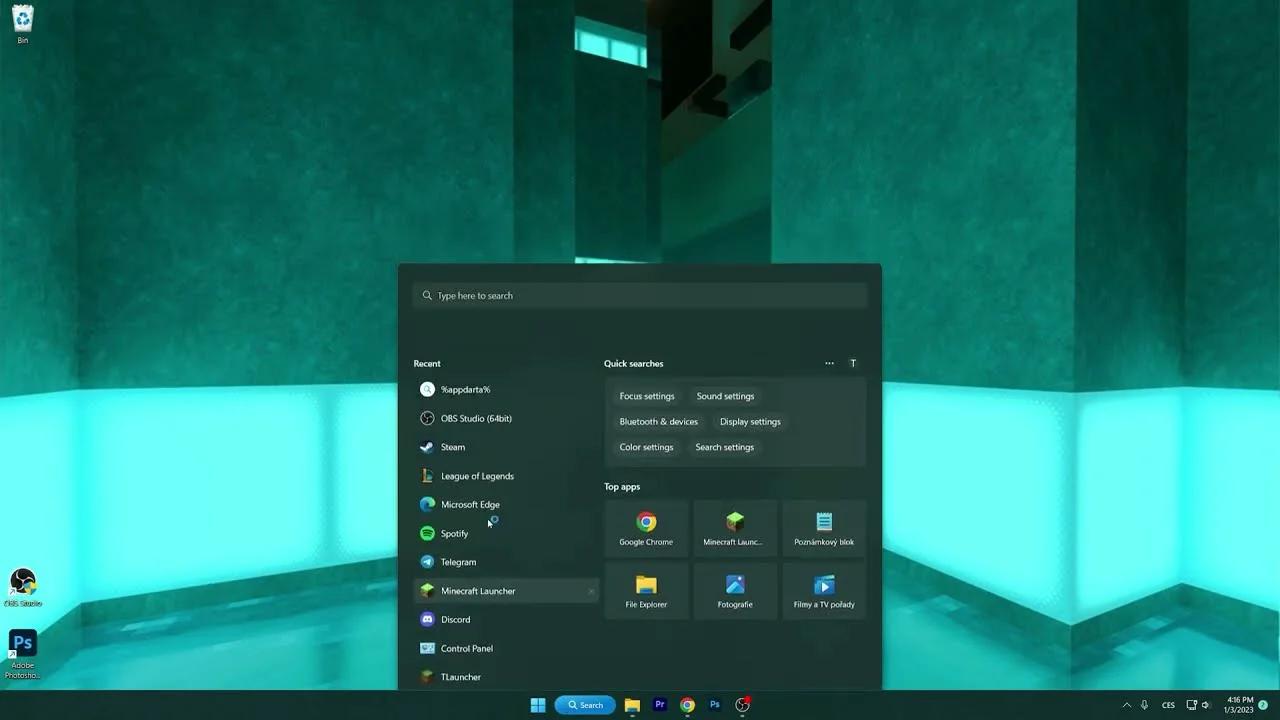Image resolution: width=1280 pixels, height=720 pixels.
Task: Open Poznámkový blok tile in Top apps
Action: point(824,529)
